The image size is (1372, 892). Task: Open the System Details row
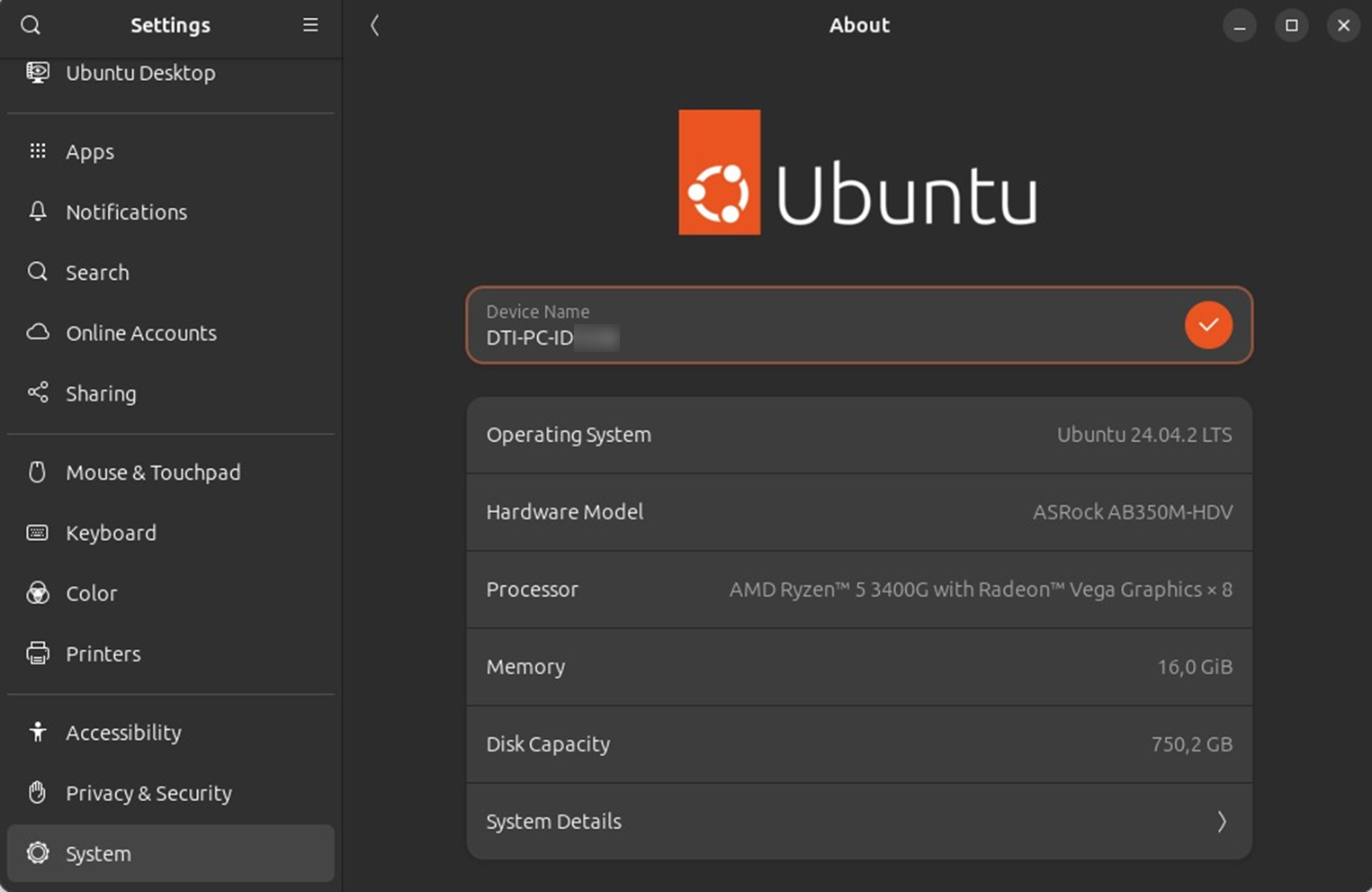coord(859,821)
